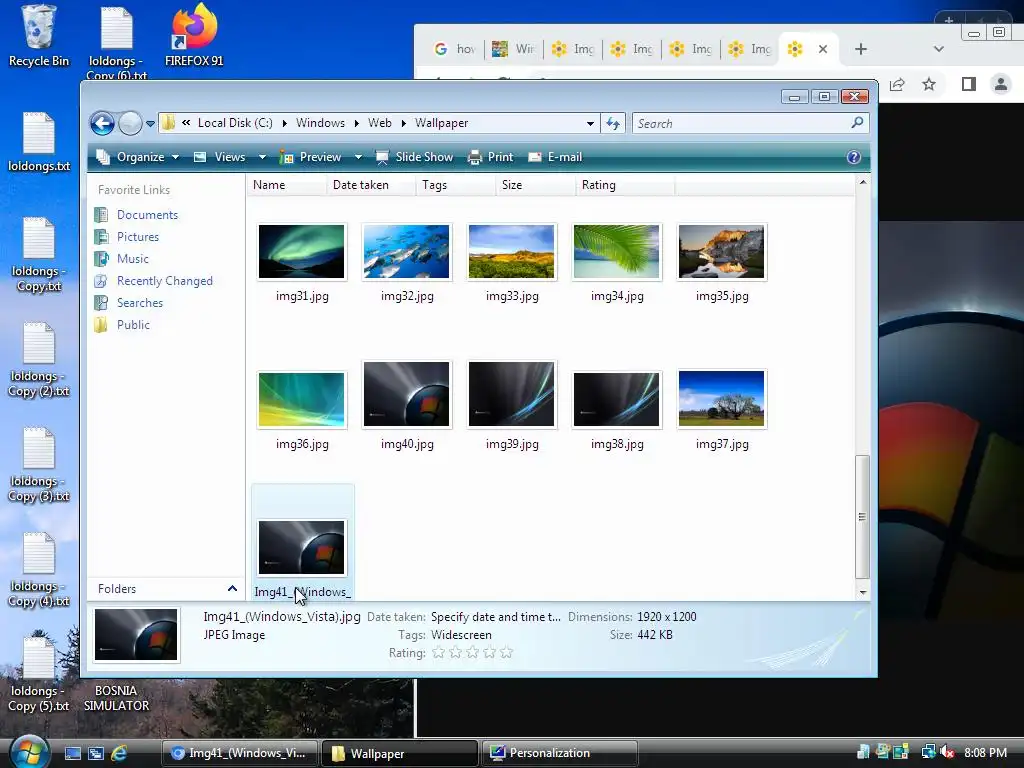Image resolution: width=1024 pixels, height=768 pixels.
Task: Click Print in the toolbar
Action: (x=490, y=157)
